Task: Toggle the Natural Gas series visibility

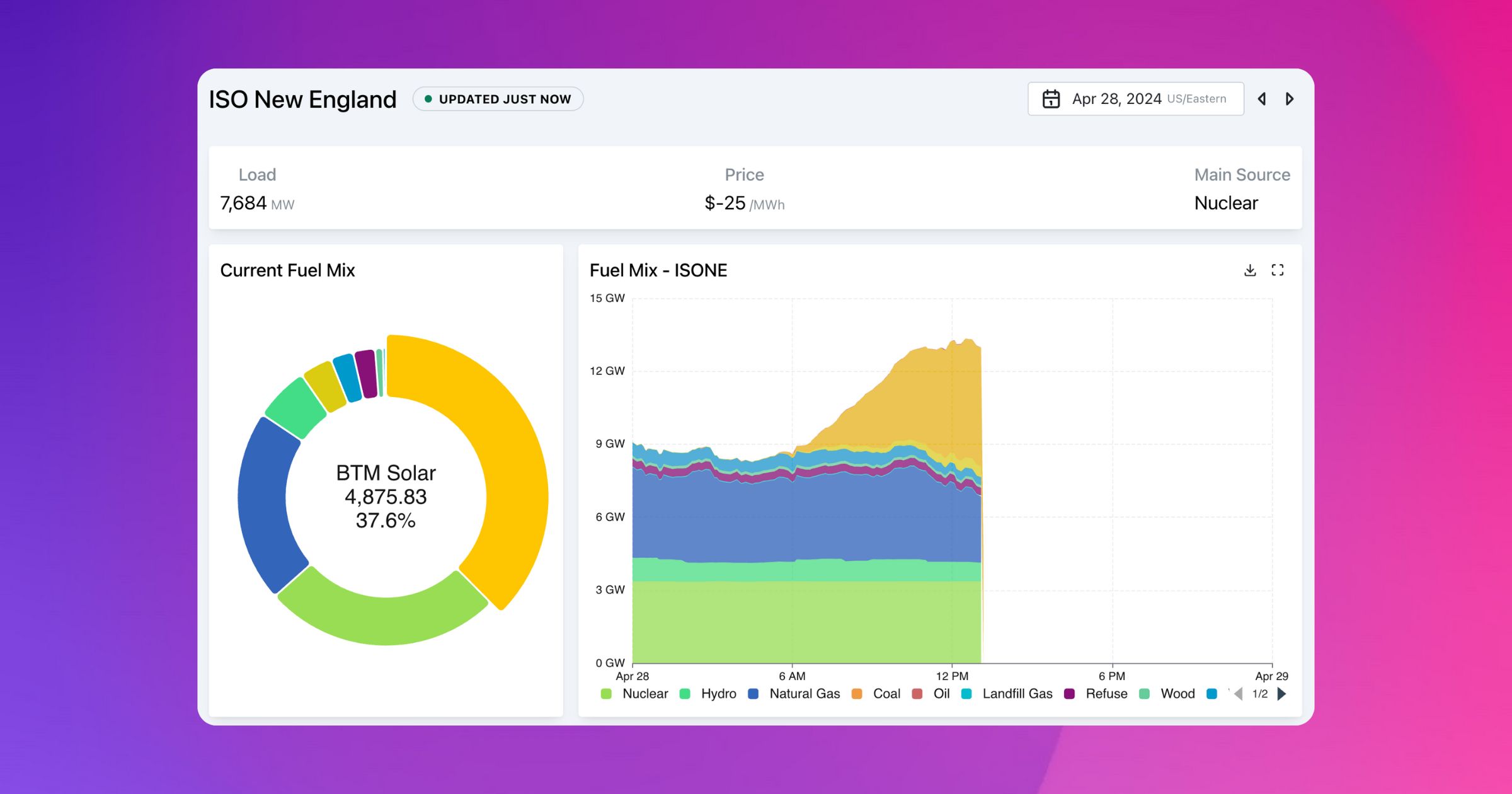Action: [x=805, y=694]
